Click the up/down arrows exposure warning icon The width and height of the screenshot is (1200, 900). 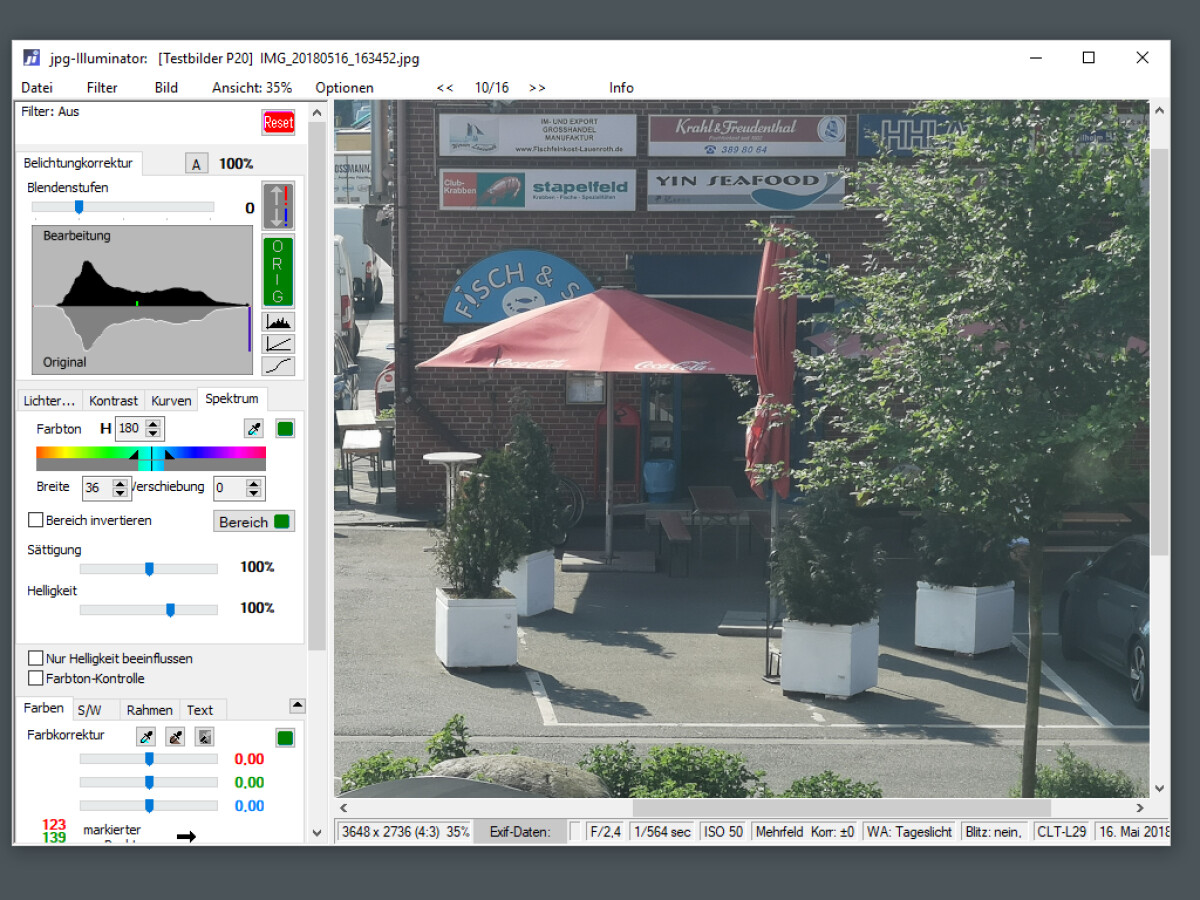point(278,206)
